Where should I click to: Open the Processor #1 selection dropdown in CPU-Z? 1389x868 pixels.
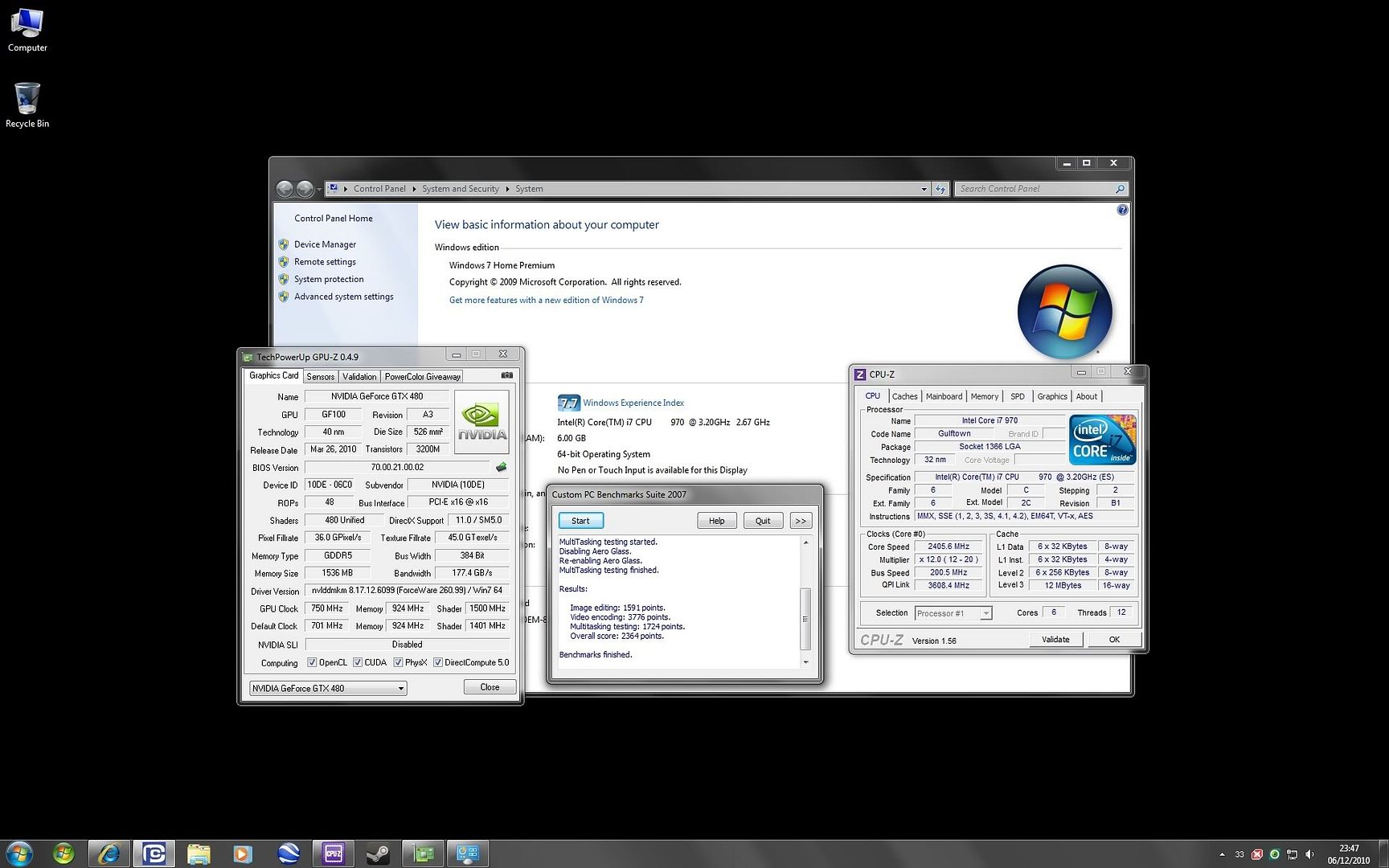(x=986, y=613)
